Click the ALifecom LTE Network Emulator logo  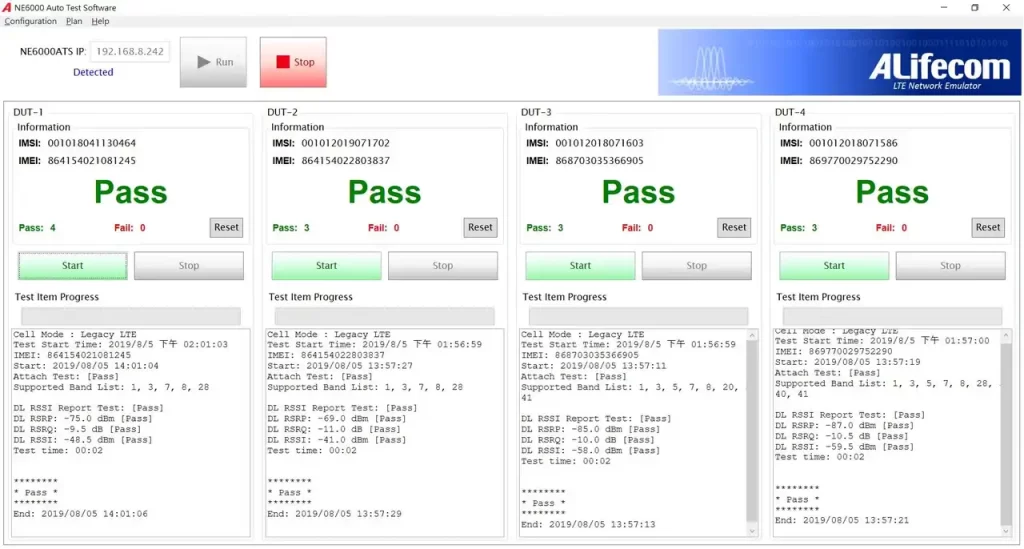pyautogui.click(x=838, y=62)
